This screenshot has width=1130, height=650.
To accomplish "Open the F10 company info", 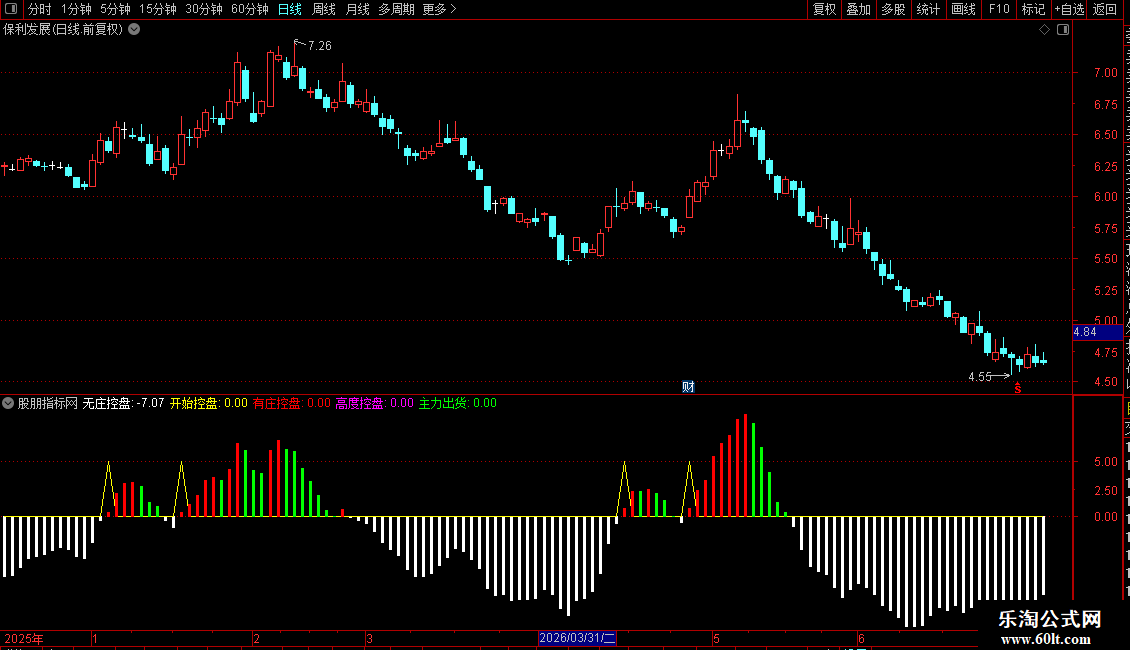I will click(999, 9).
